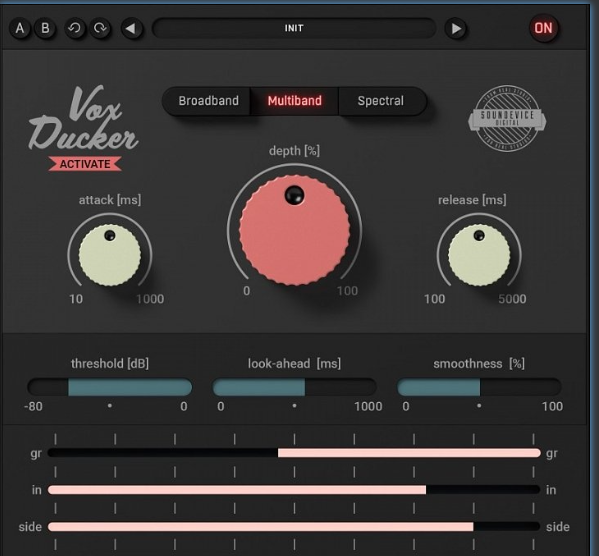Screen dimensions: 599x556
Task: Click the 1000 look-ahead maximum value
Action: 368,406
